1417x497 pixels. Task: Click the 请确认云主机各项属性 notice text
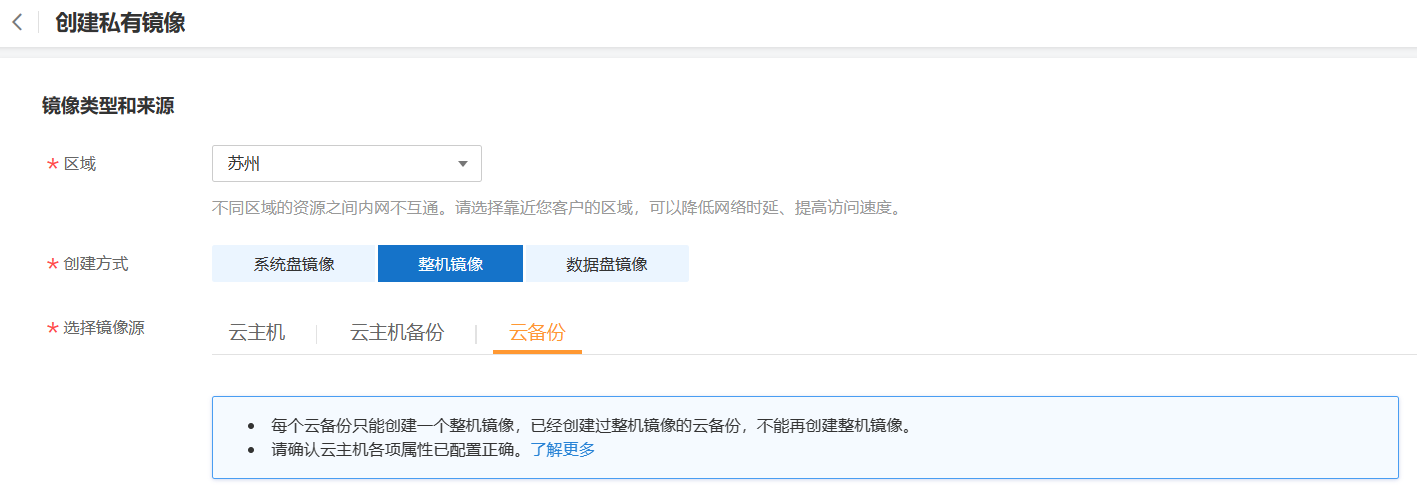(x=396, y=449)
